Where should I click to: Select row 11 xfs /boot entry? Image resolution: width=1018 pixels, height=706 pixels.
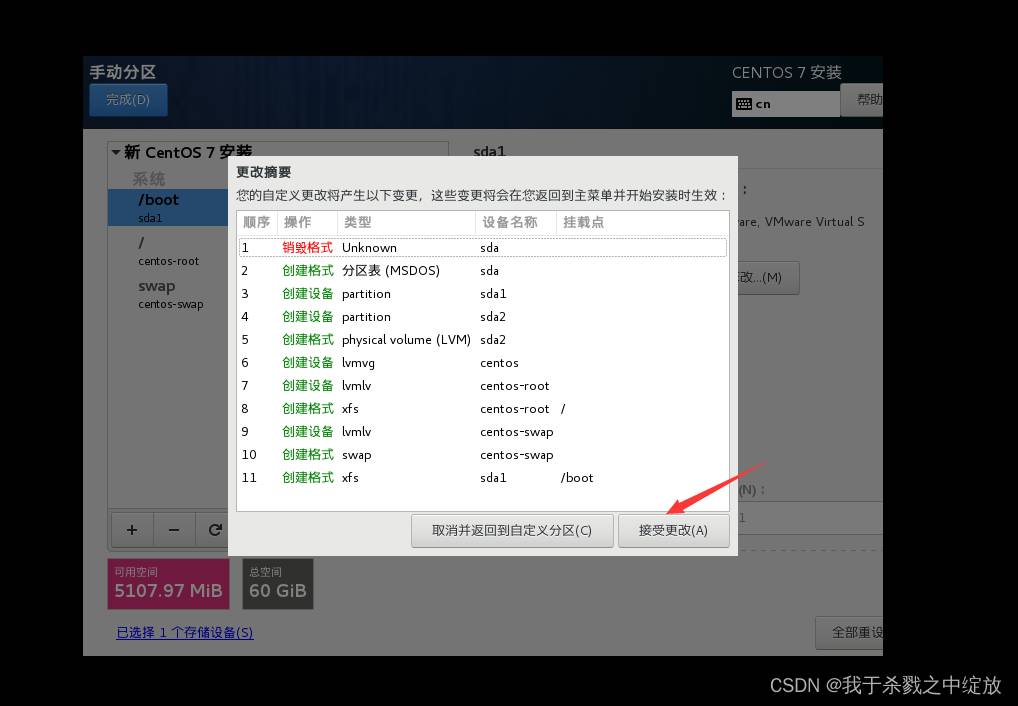482,478
